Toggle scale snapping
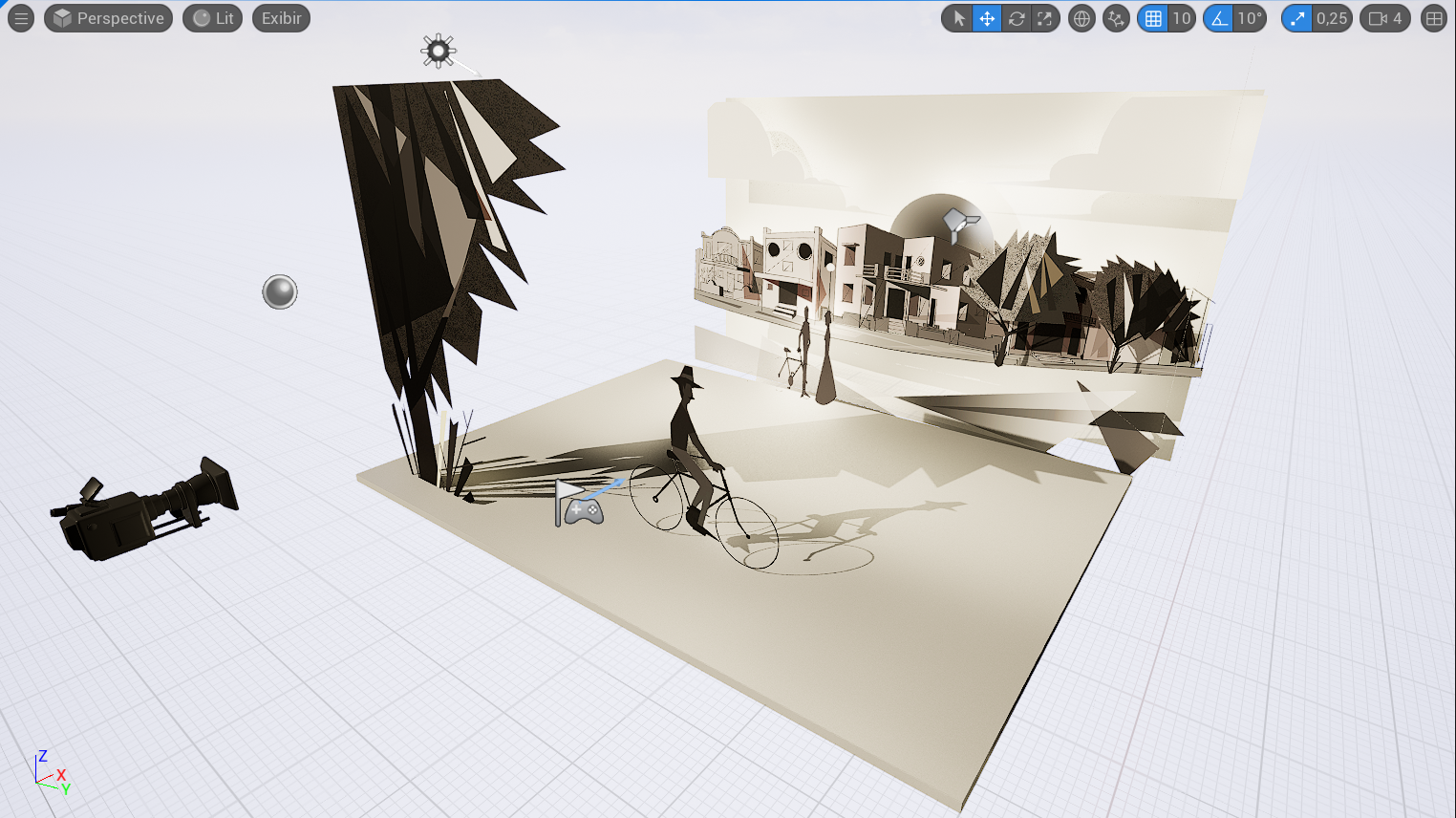 pyautogui.click(x=1297, y=18)
